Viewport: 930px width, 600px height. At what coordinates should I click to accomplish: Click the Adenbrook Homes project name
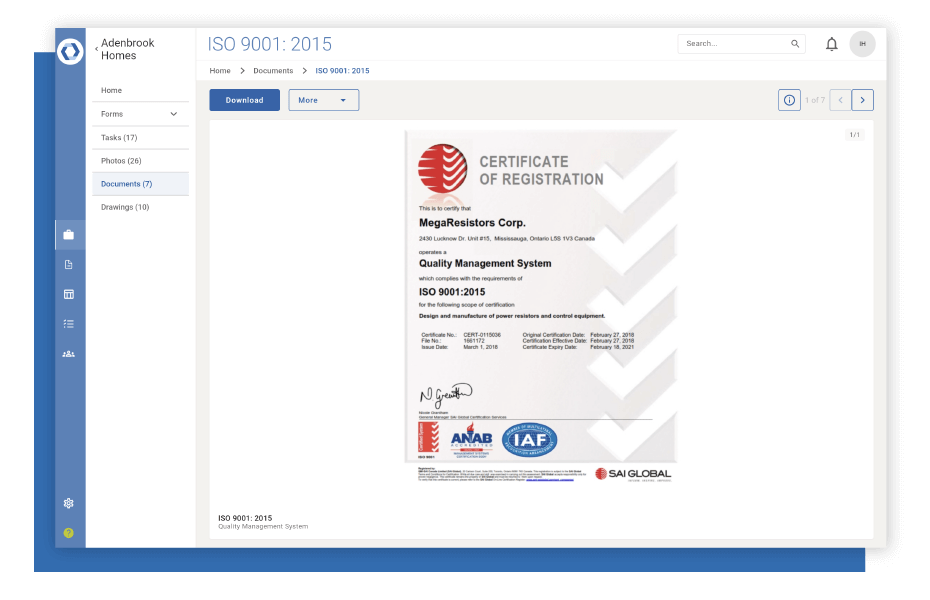pos(128,49)
